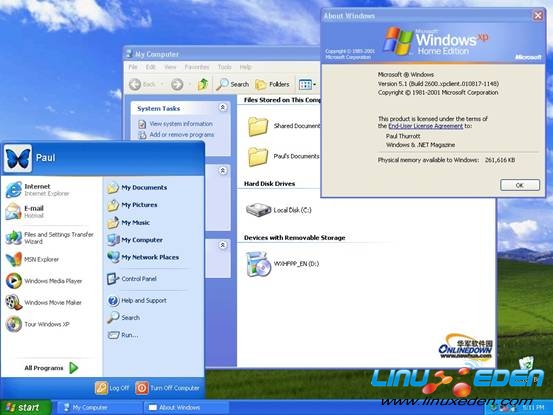Screen dimensions: 553x415
Task: Start Tour Windows XP
Action: pos(38,324)
